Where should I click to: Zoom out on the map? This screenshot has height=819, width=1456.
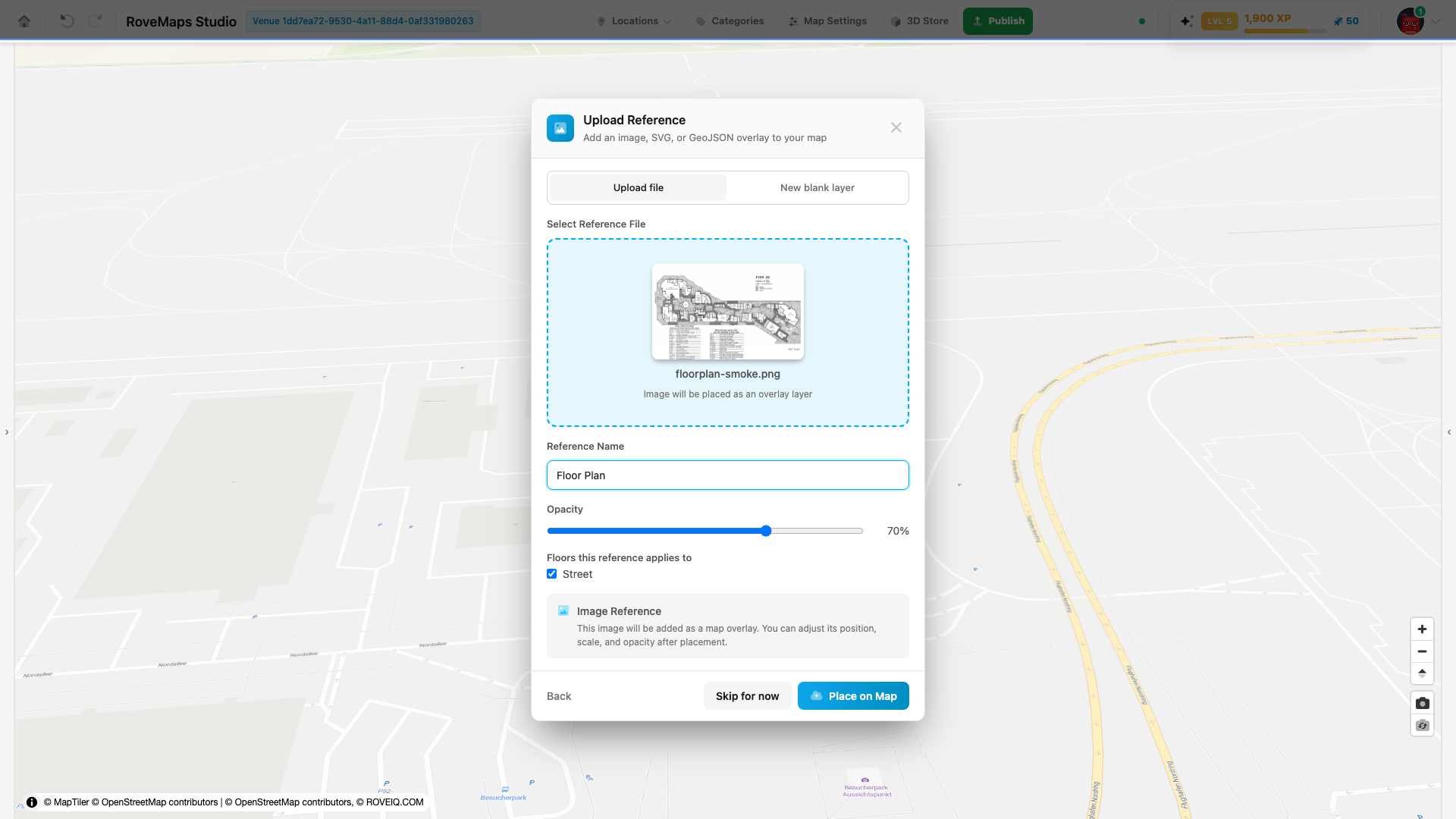1422,651
